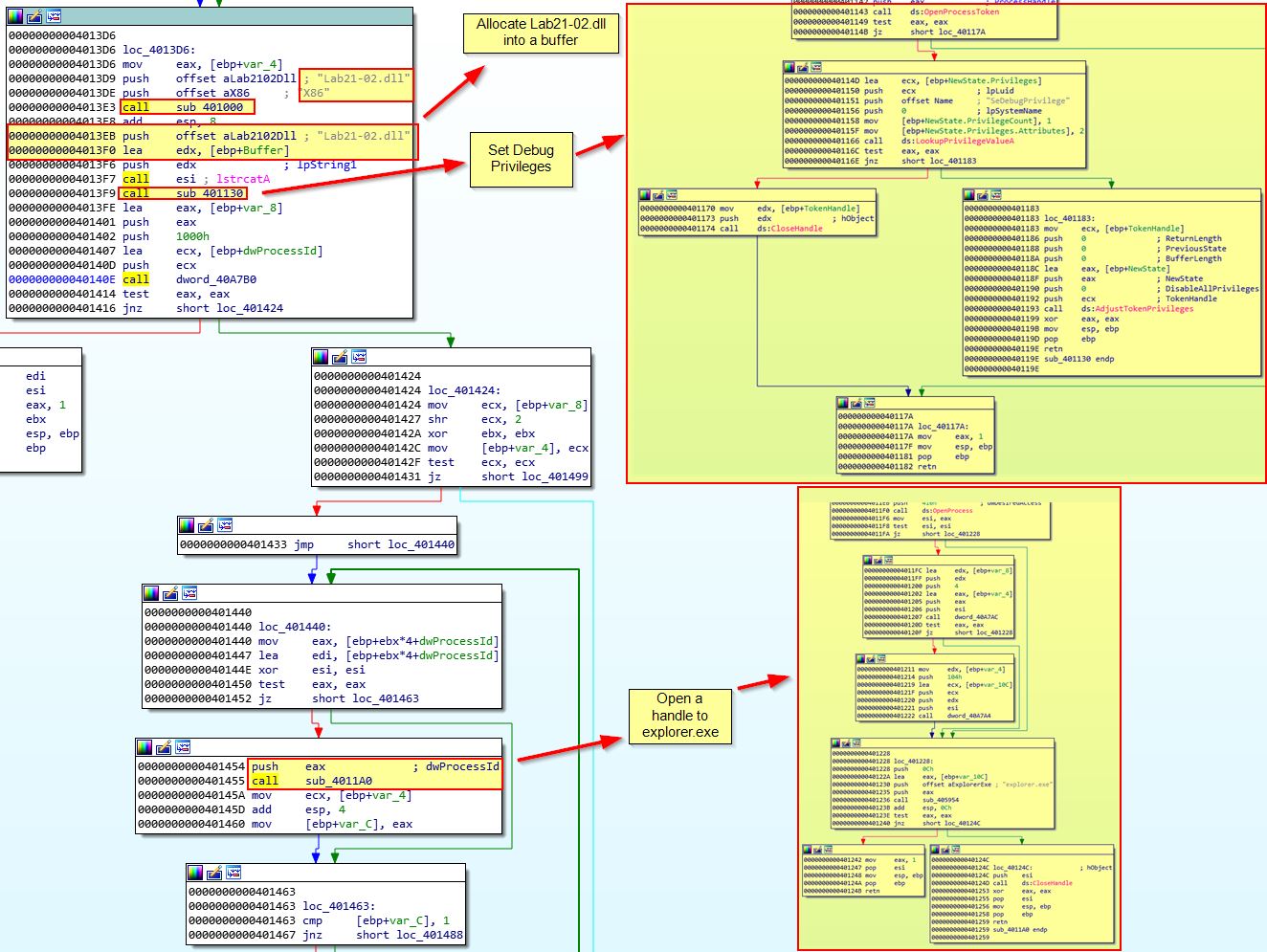Select 'mov [ebp+var_C], eax' line
The width and height of the screenshot is (1267, 952).
[332, 824]
